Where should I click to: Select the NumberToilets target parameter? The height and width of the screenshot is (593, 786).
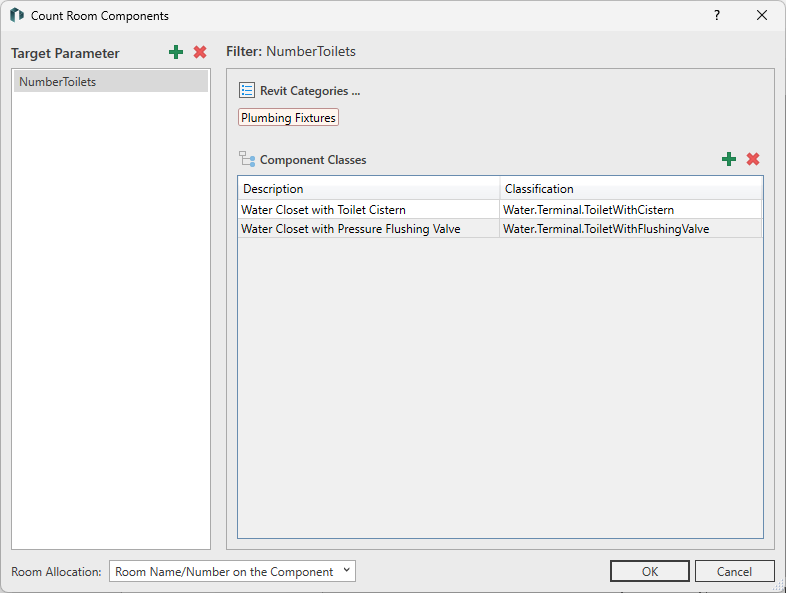(x=111, y=82)
